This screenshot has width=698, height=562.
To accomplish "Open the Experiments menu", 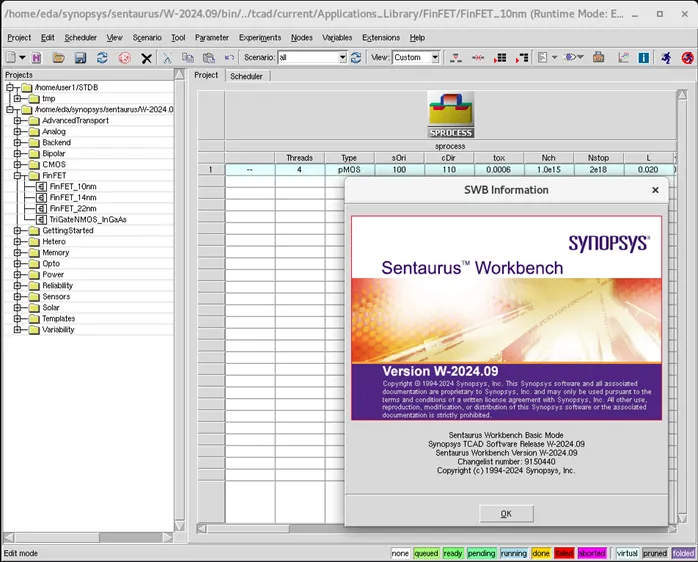I will [x=260, y=38].
